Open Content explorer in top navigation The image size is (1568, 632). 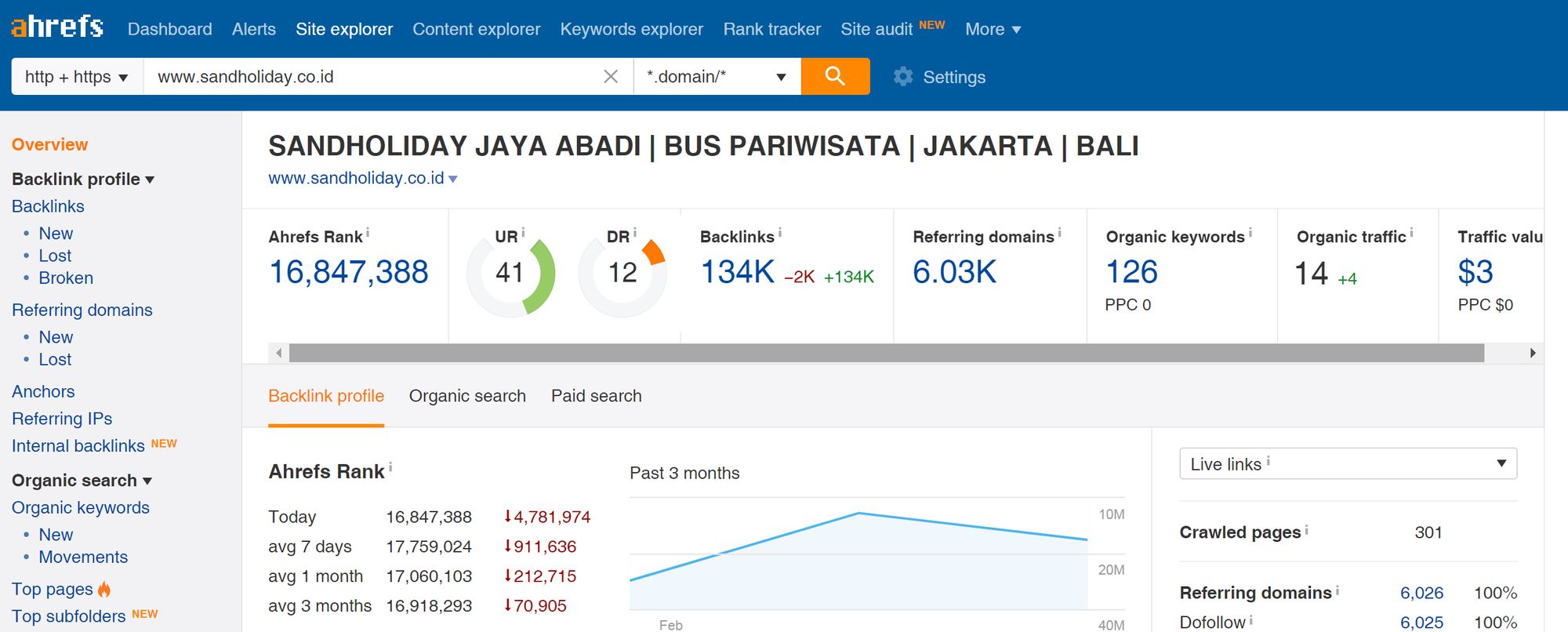[x=477, y=29]
